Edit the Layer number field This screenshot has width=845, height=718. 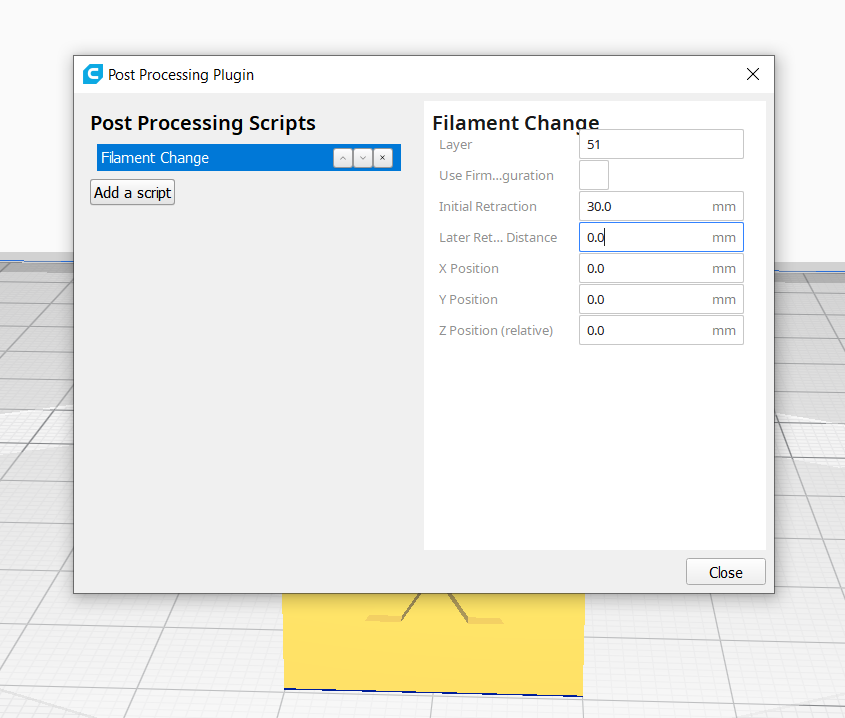click(x=661, y=144)
